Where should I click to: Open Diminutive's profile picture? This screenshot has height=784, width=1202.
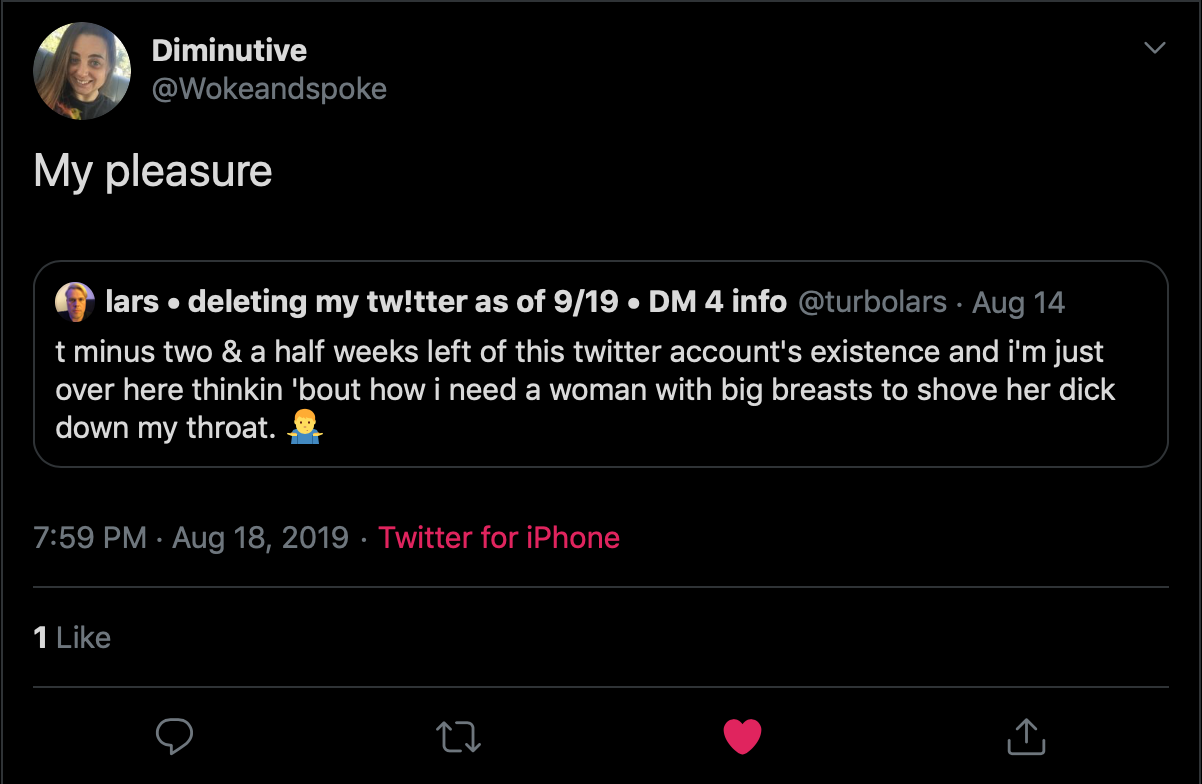pos(82,71)
